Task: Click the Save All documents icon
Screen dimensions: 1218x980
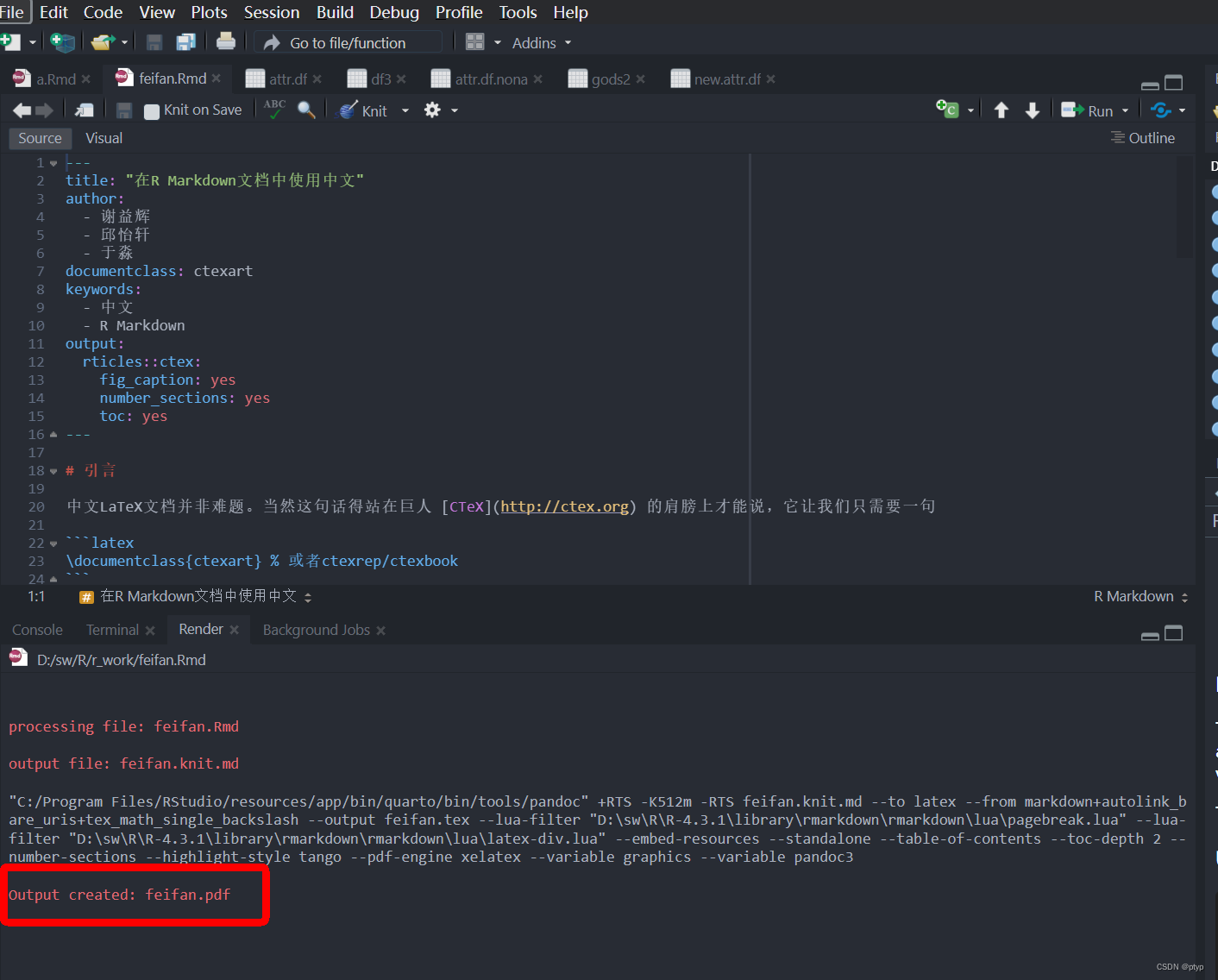Action: pos(185,42)
